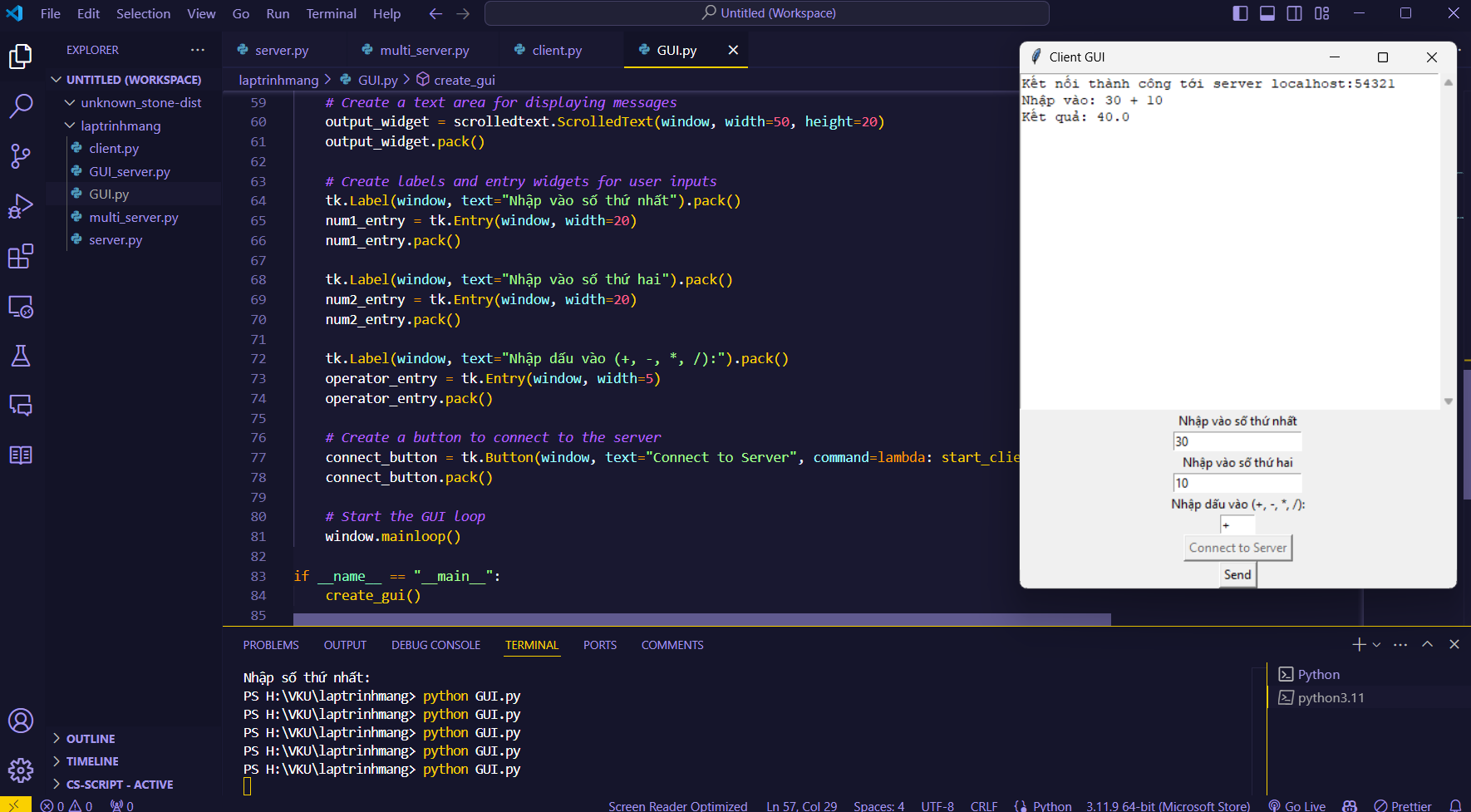Screen dimensions: 1471x812
Task: Open the Terminal menu
Action: (331, 13)
